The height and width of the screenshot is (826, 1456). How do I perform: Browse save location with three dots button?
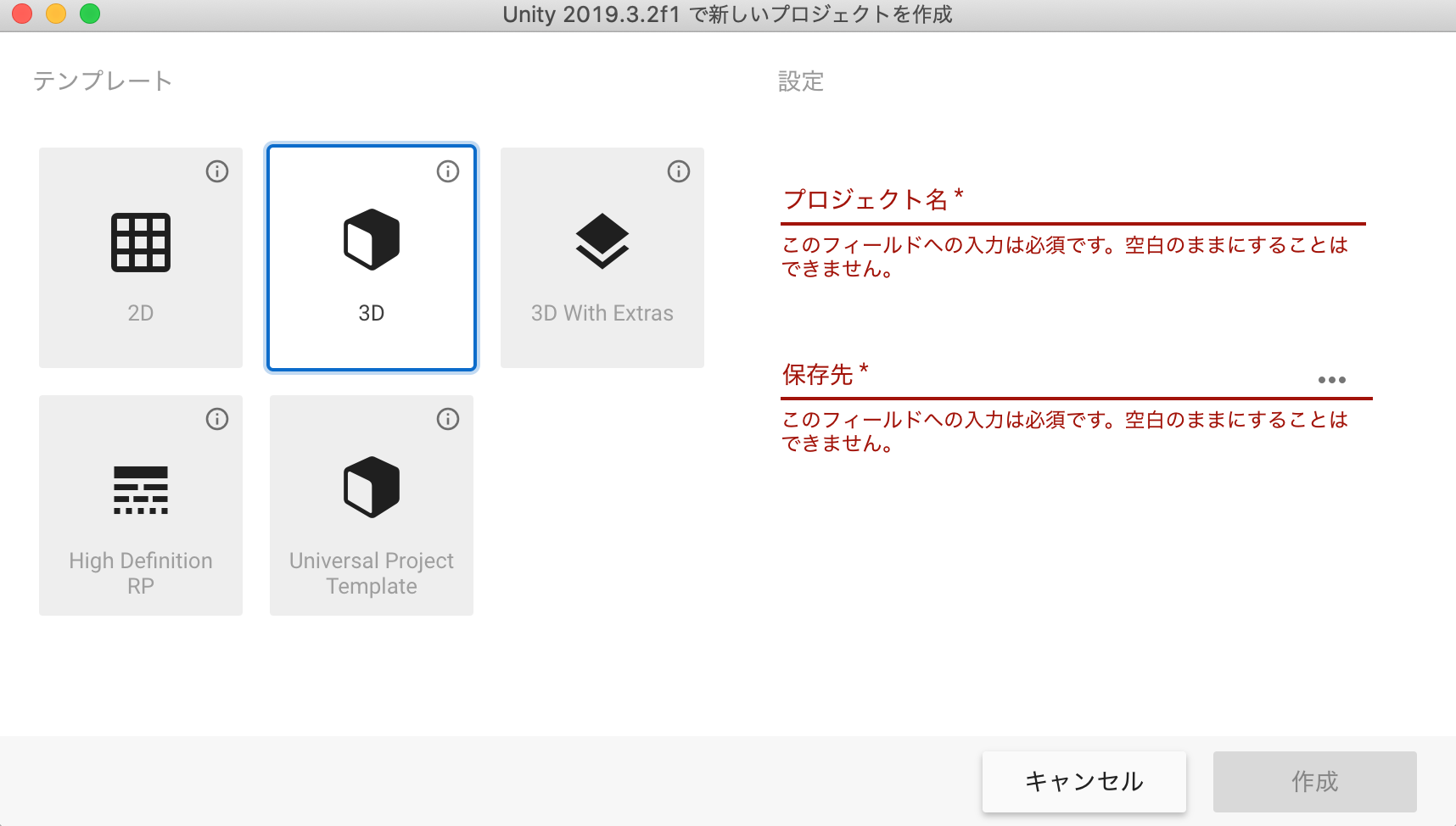[x=1332, y=380]
